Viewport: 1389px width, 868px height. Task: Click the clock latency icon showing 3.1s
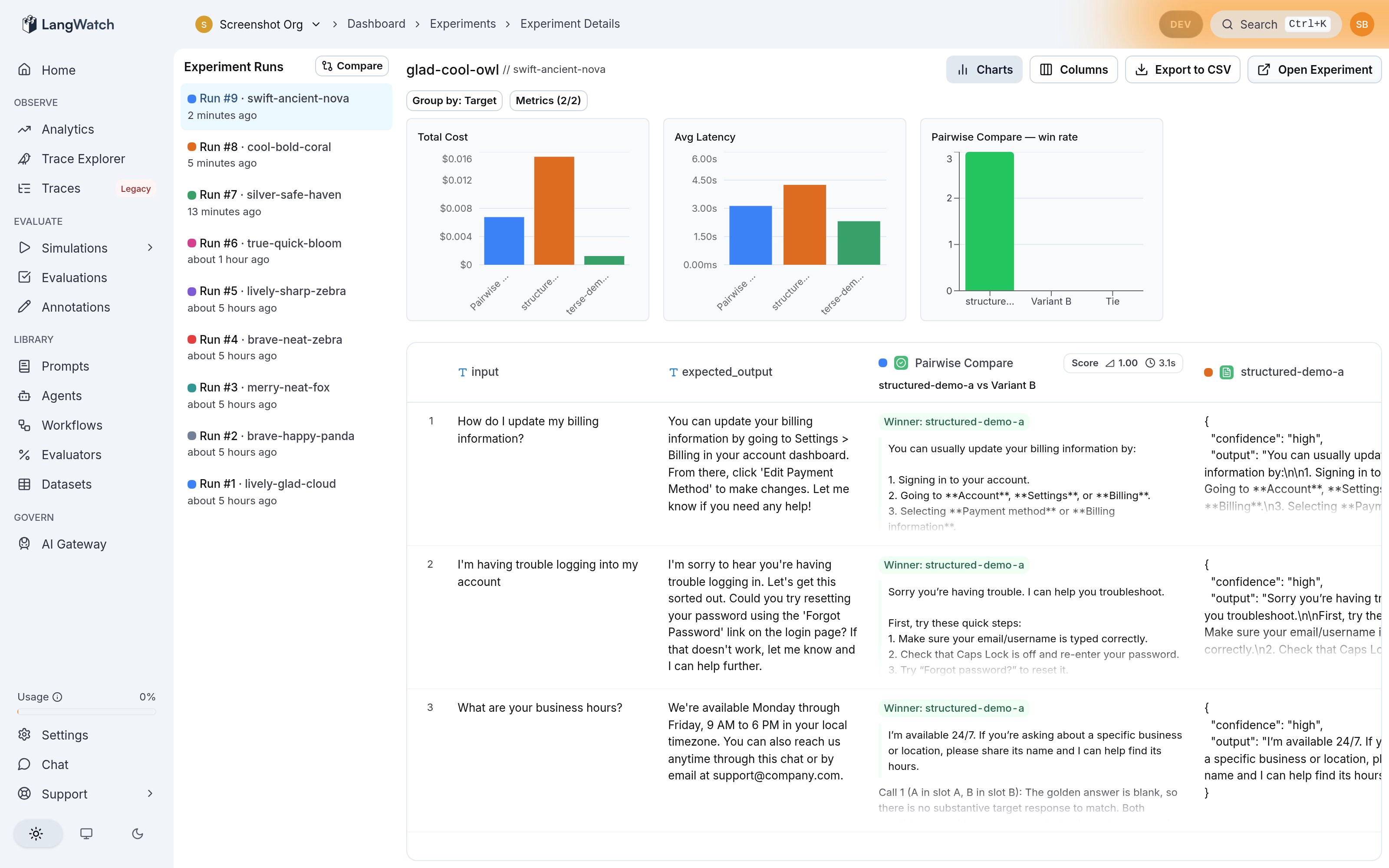(1150, 363)
